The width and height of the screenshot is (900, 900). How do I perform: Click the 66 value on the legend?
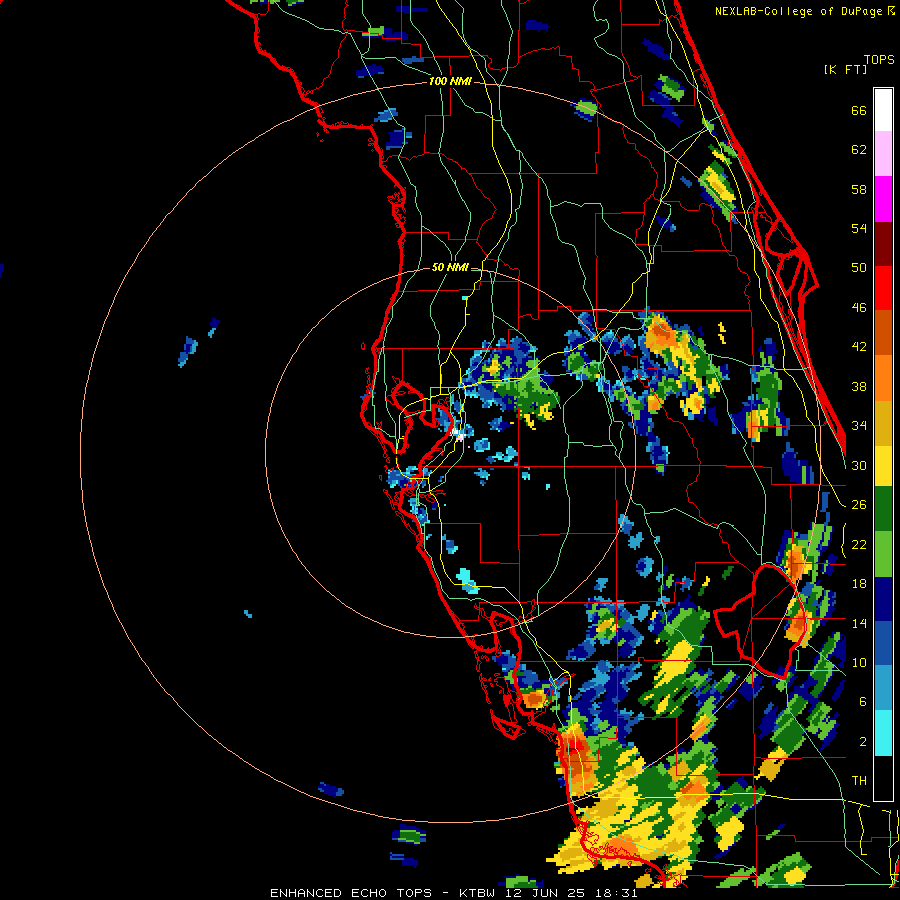point(859,111)
